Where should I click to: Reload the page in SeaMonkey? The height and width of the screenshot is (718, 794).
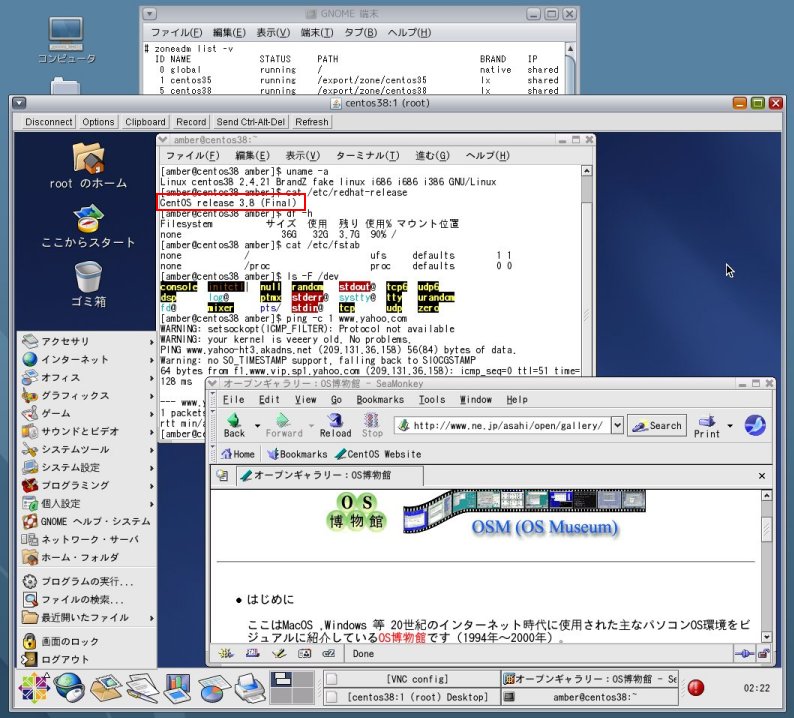335,425
